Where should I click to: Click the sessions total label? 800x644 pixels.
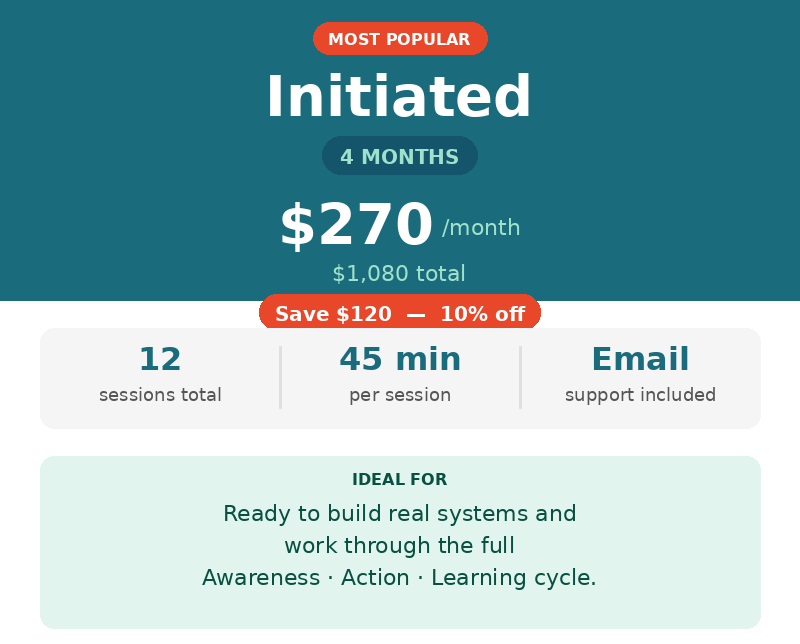tap(160, 395)
